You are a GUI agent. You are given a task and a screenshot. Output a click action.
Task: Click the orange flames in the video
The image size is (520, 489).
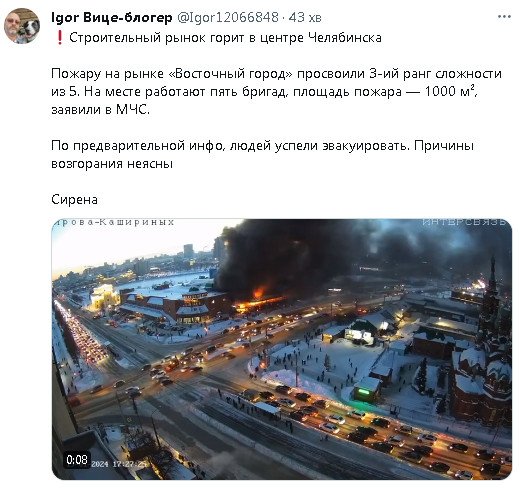[258, 299]
